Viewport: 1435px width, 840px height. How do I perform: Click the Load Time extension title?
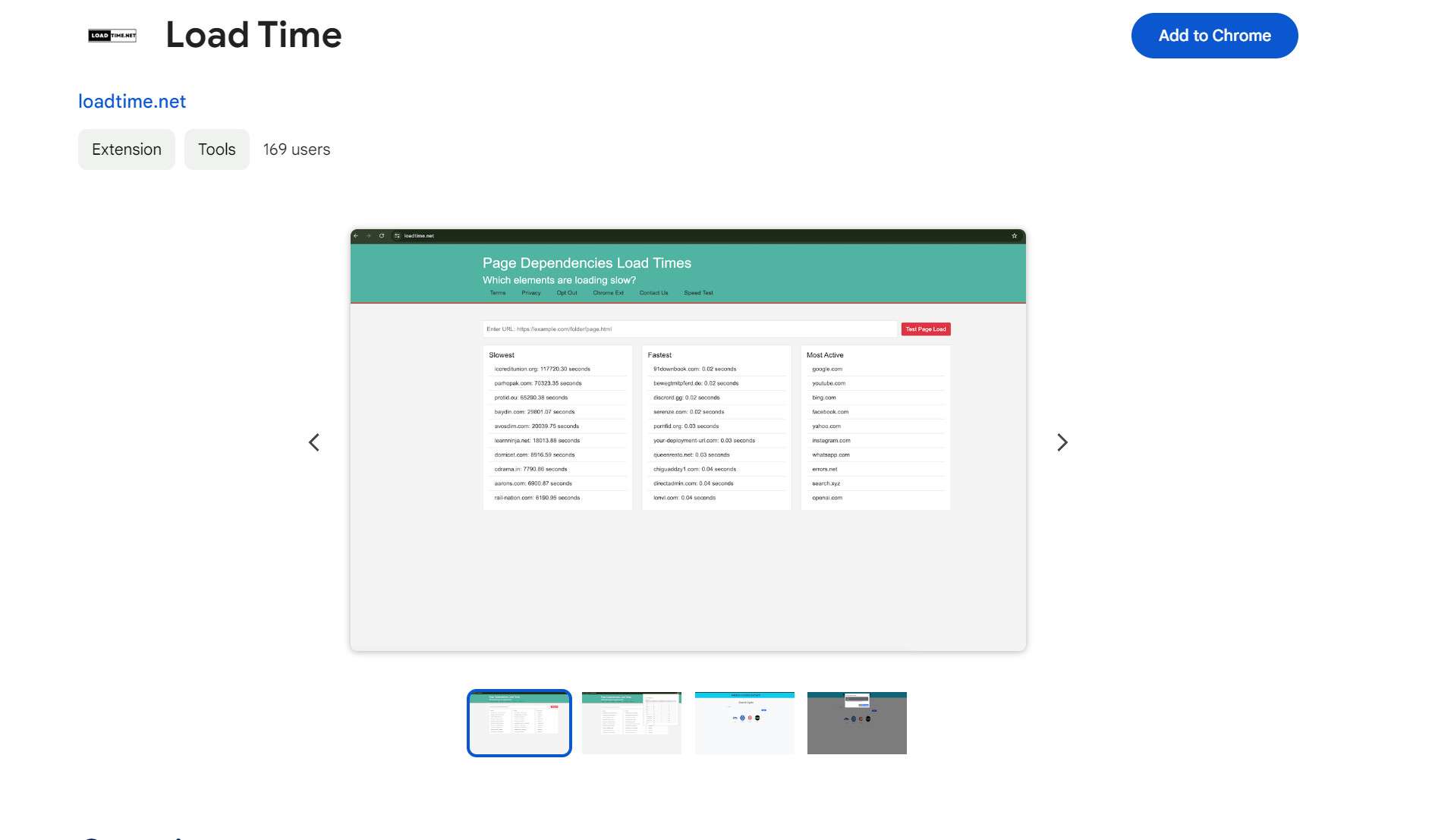tap(253, 35)
